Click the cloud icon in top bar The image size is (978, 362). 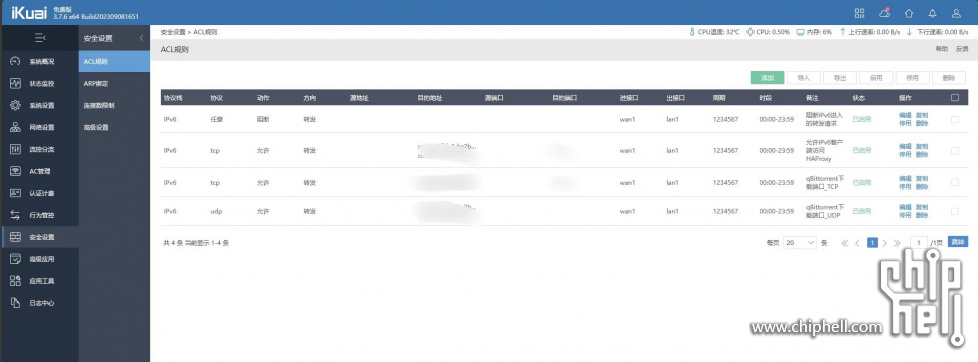tap(884, 12)
